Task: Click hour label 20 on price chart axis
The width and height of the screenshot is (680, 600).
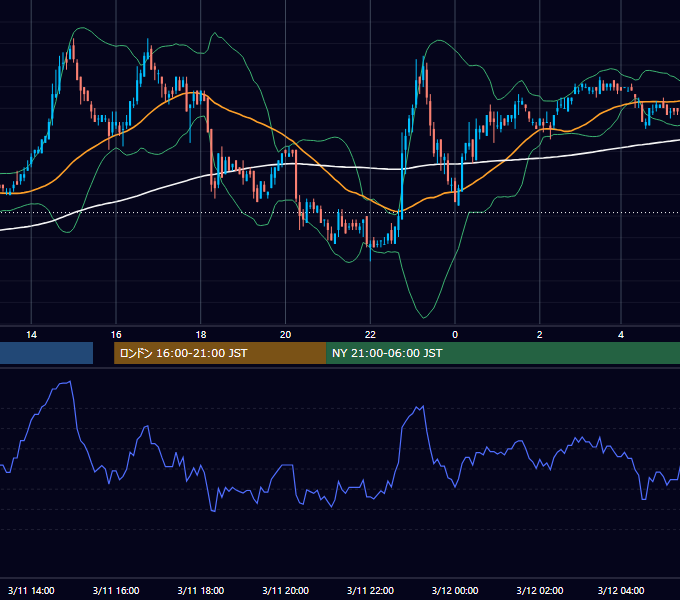Action: click(285, 335)
